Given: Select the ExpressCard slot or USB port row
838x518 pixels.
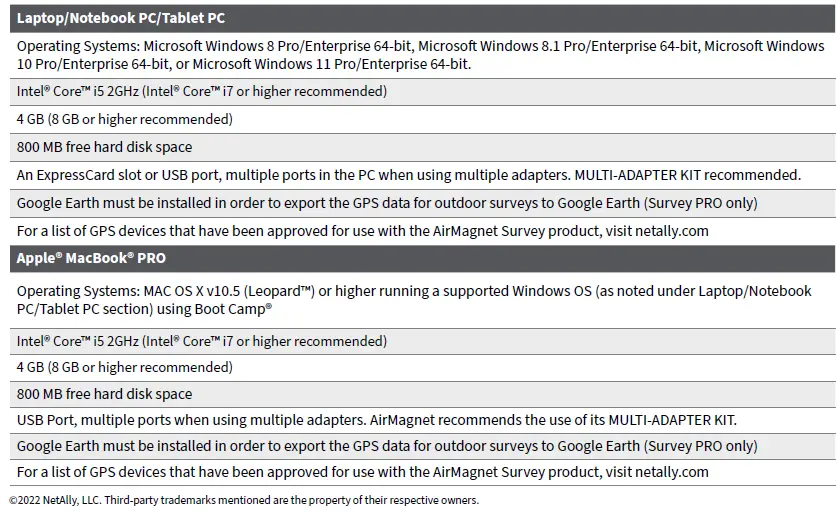Looking at the screenshot, I should click(409, 175).
